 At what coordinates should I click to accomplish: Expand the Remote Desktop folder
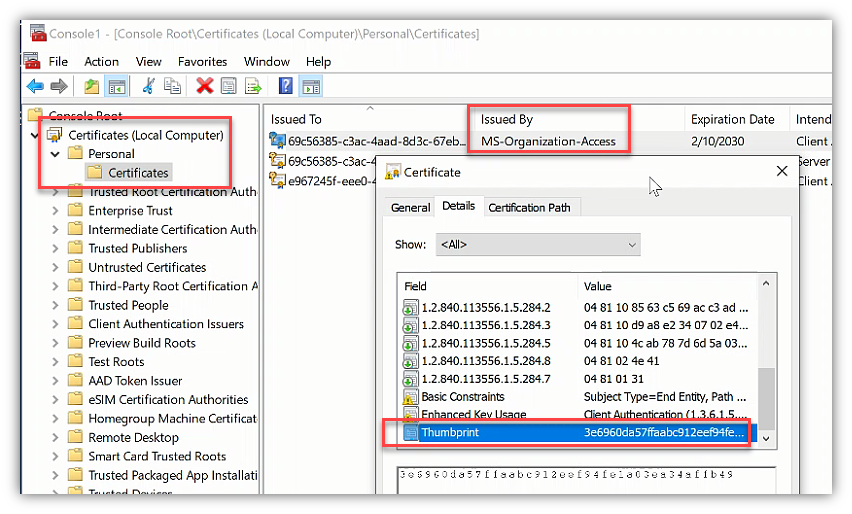coord(55,437)
